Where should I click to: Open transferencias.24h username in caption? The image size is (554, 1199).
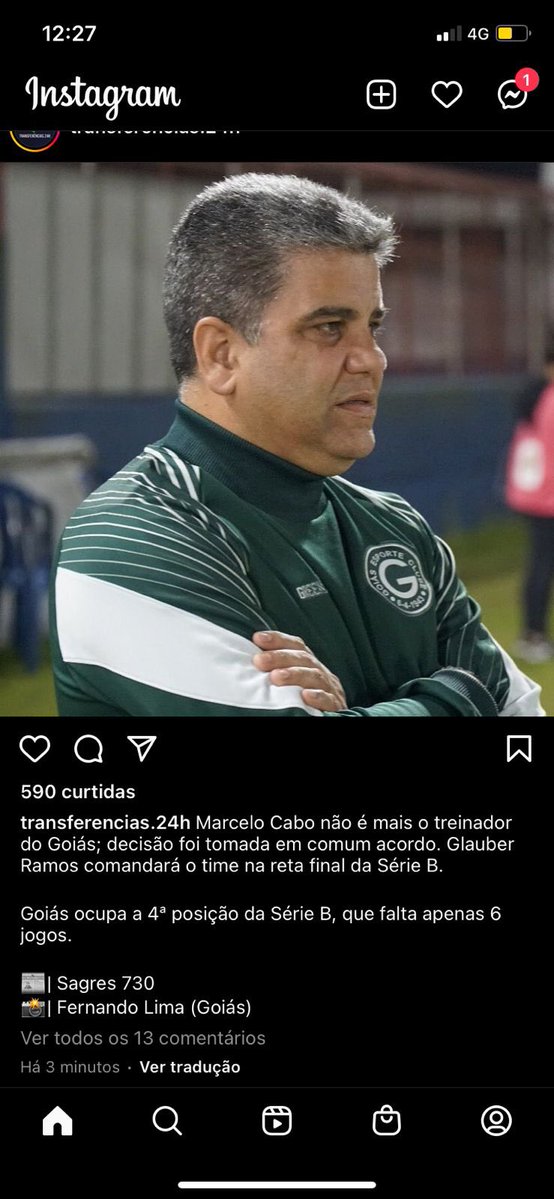105,823
